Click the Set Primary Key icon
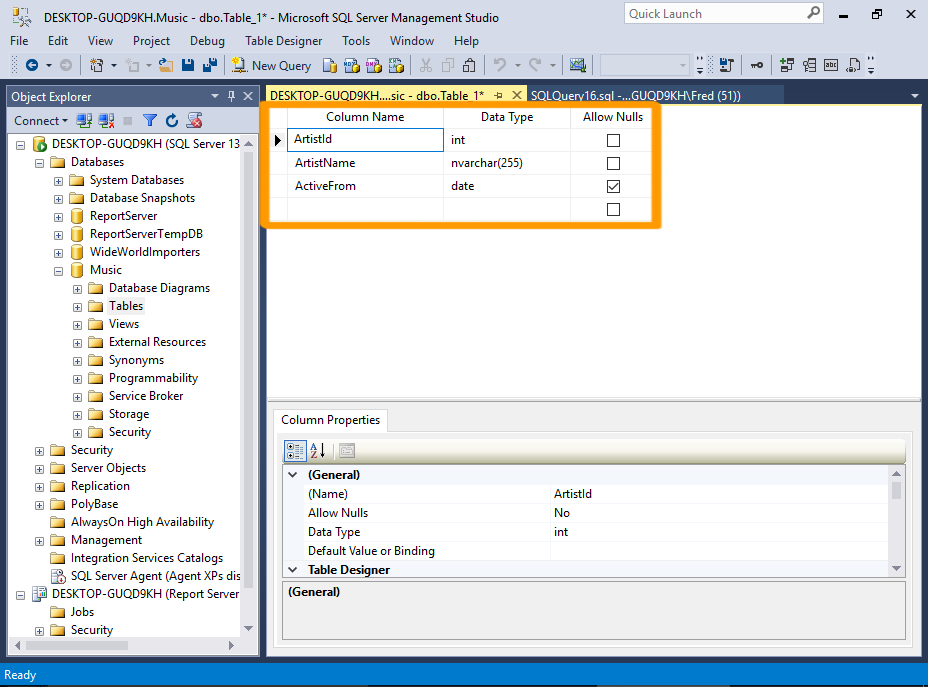The width and height of the screenshot is (928, 687). [757, 66]
